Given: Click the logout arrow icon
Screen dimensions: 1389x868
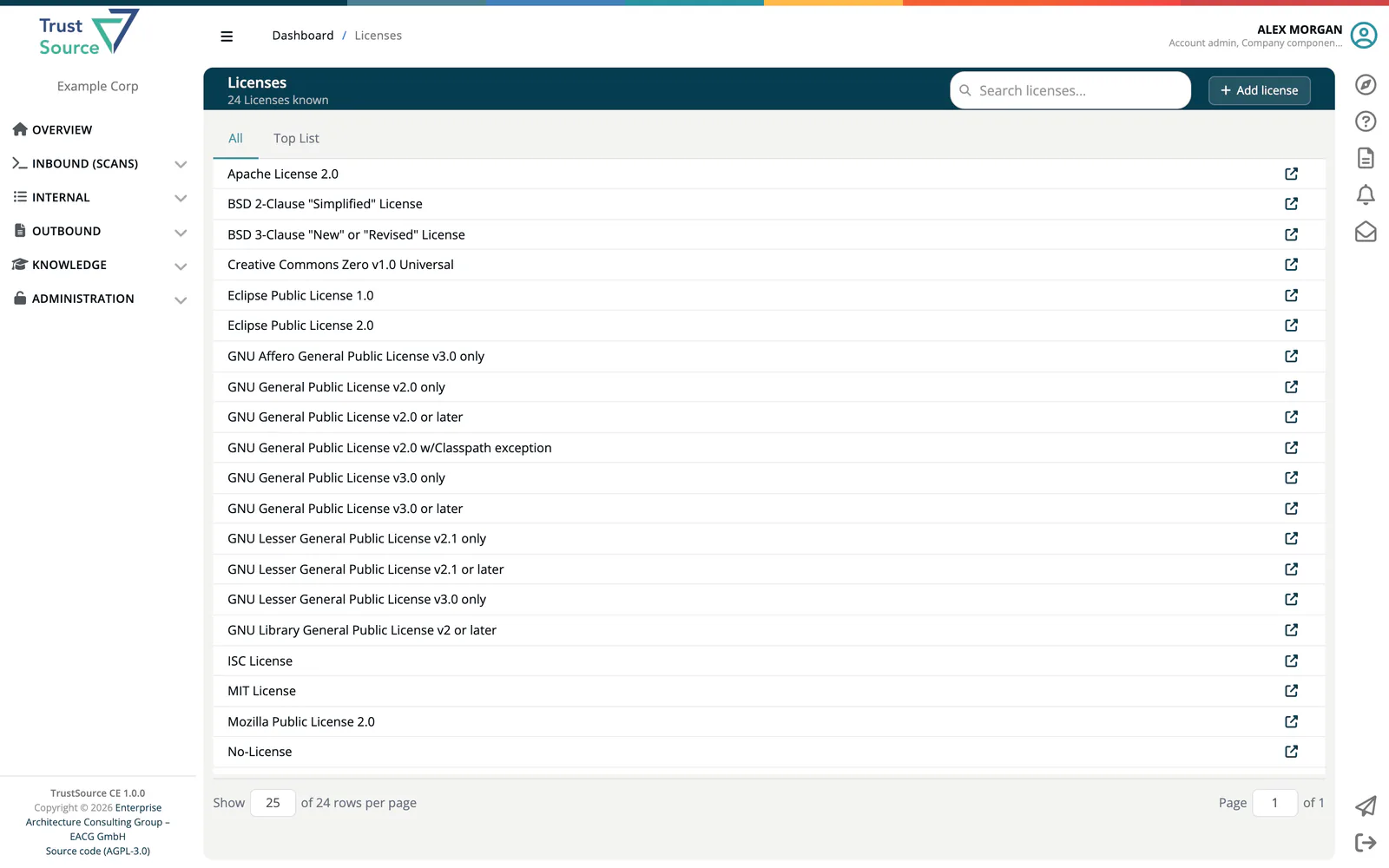Looking at the screenshot, I should pyautogui.click(x=1366, y=843).
